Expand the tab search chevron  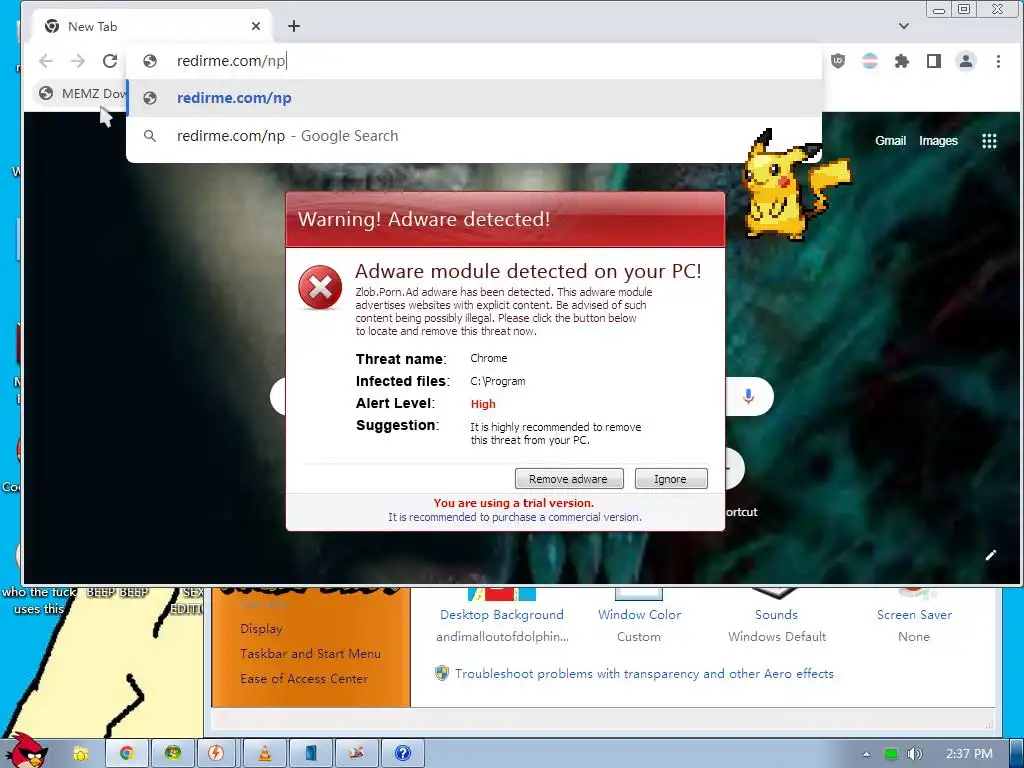[x=904, y=26]
